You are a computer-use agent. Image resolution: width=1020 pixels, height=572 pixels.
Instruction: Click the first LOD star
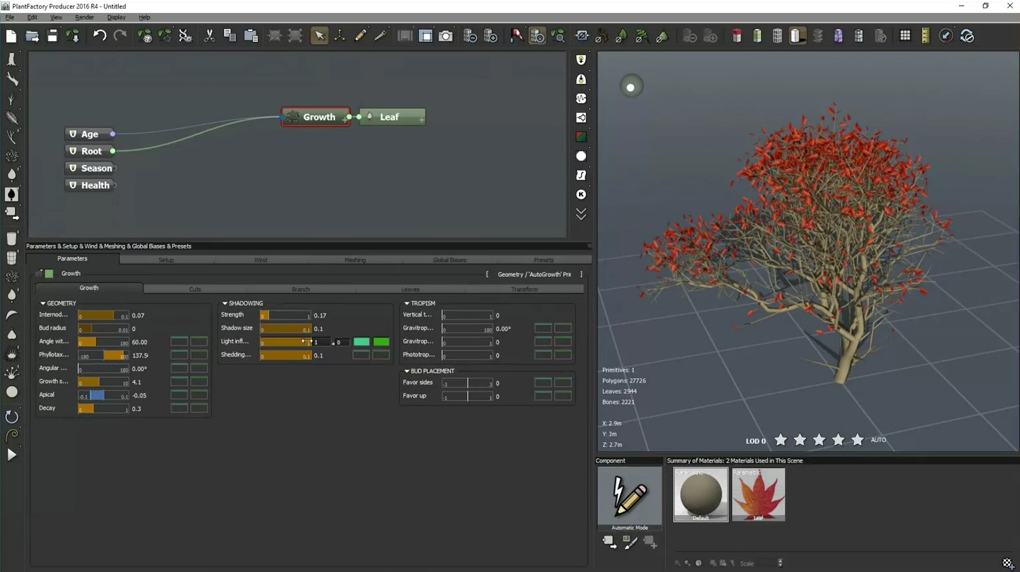[781, 440]
